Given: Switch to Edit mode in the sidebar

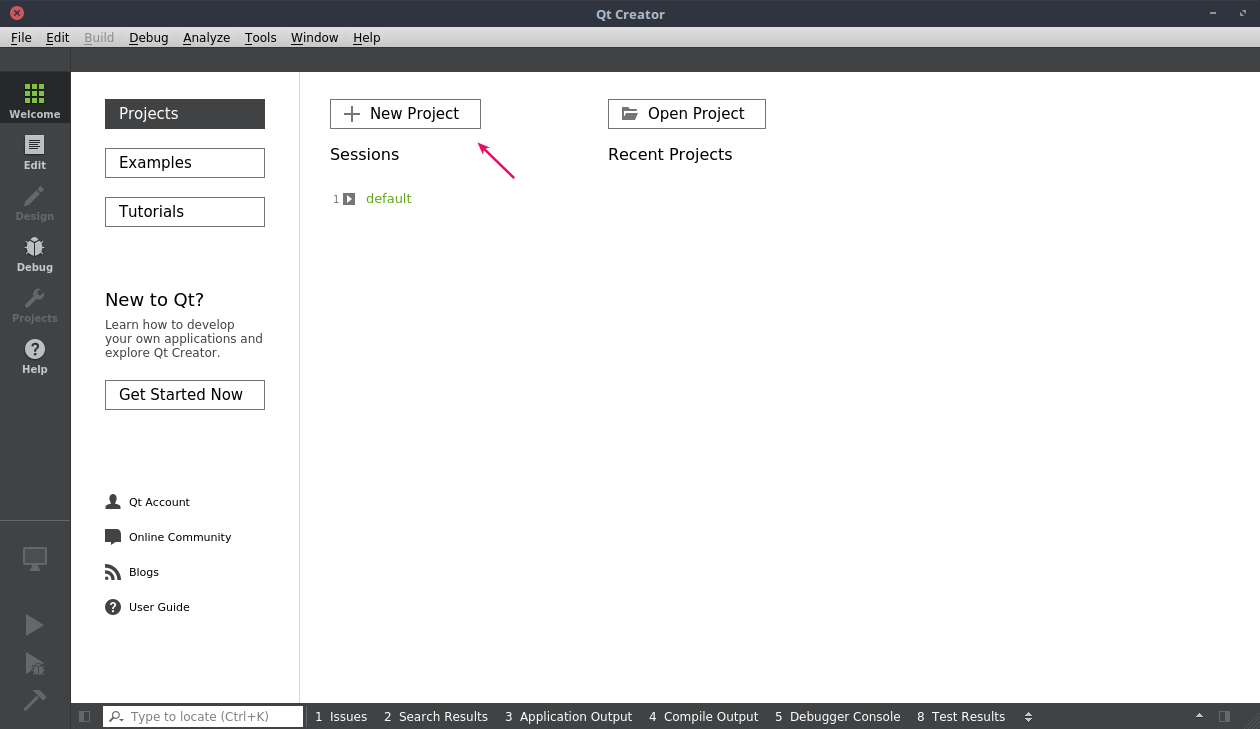Looking at the screenshot, I should coord(34,152).
